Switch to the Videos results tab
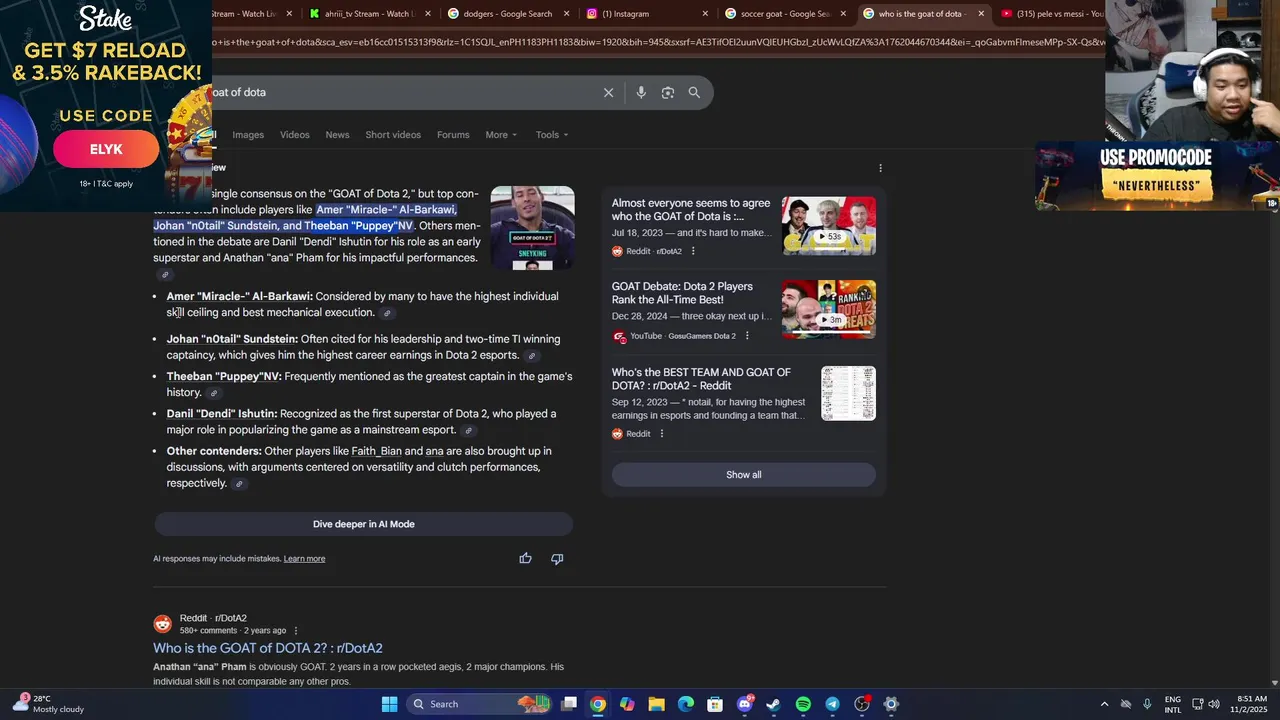Image resolution: width=1280 pixels, height=720 pixels. 295,135
